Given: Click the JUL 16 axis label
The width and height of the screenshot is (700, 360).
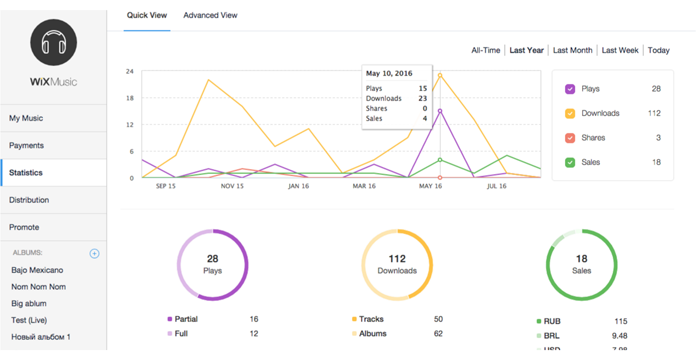Looking at the screenshot, I should point(496,186).
